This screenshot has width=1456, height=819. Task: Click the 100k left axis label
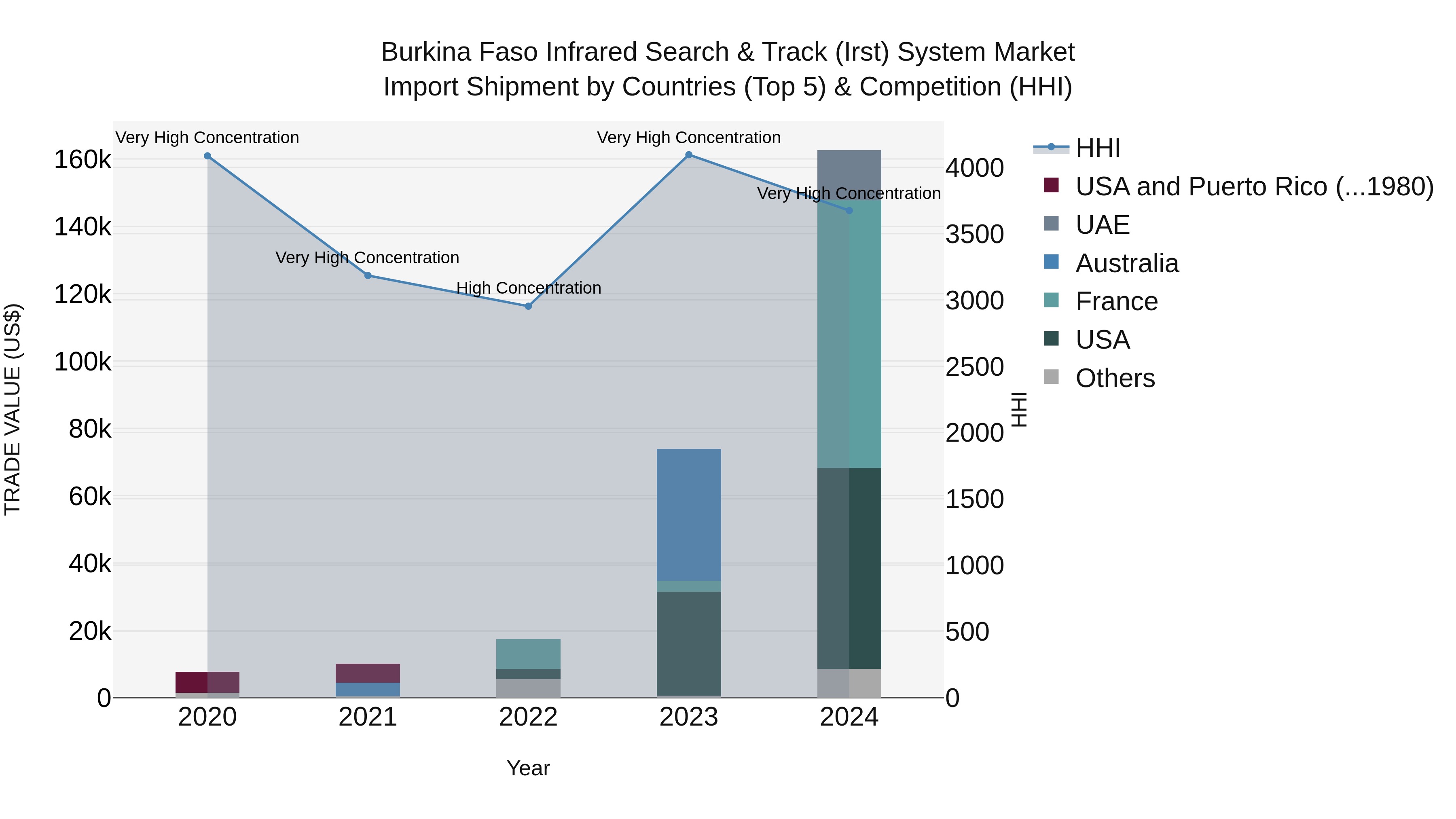click(83, 362)
